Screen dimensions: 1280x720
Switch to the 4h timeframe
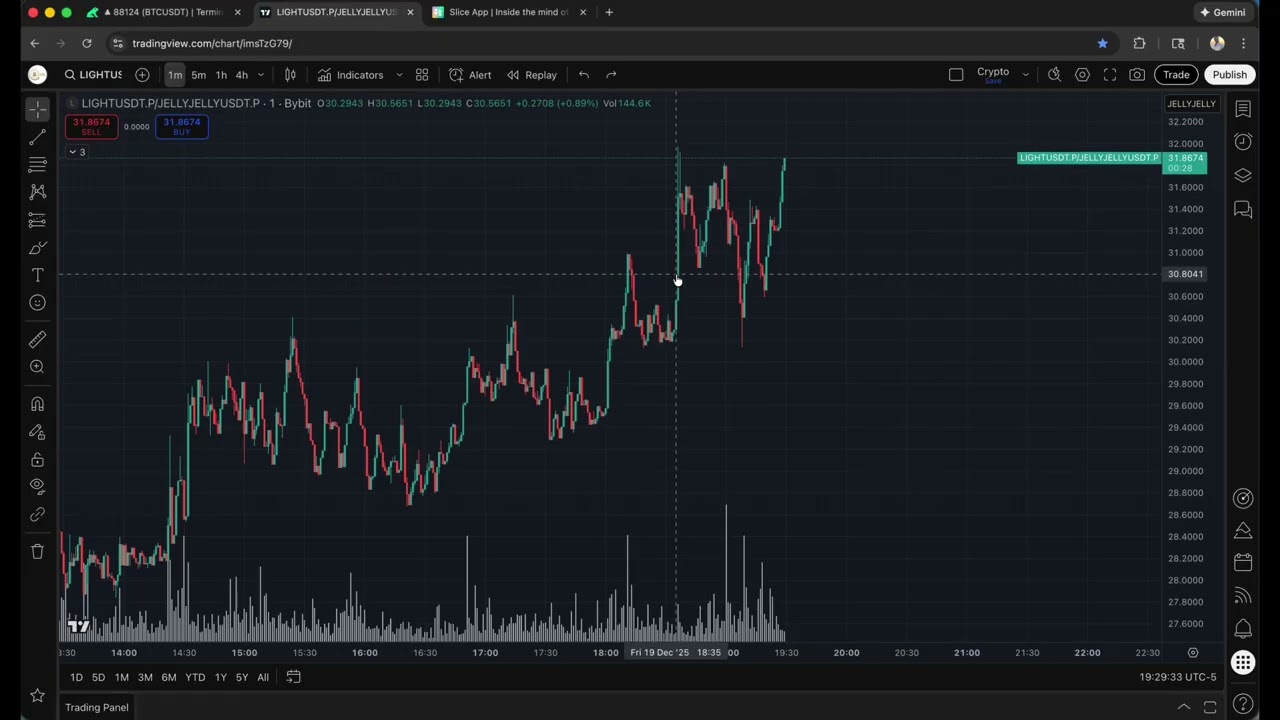[241, 75]
